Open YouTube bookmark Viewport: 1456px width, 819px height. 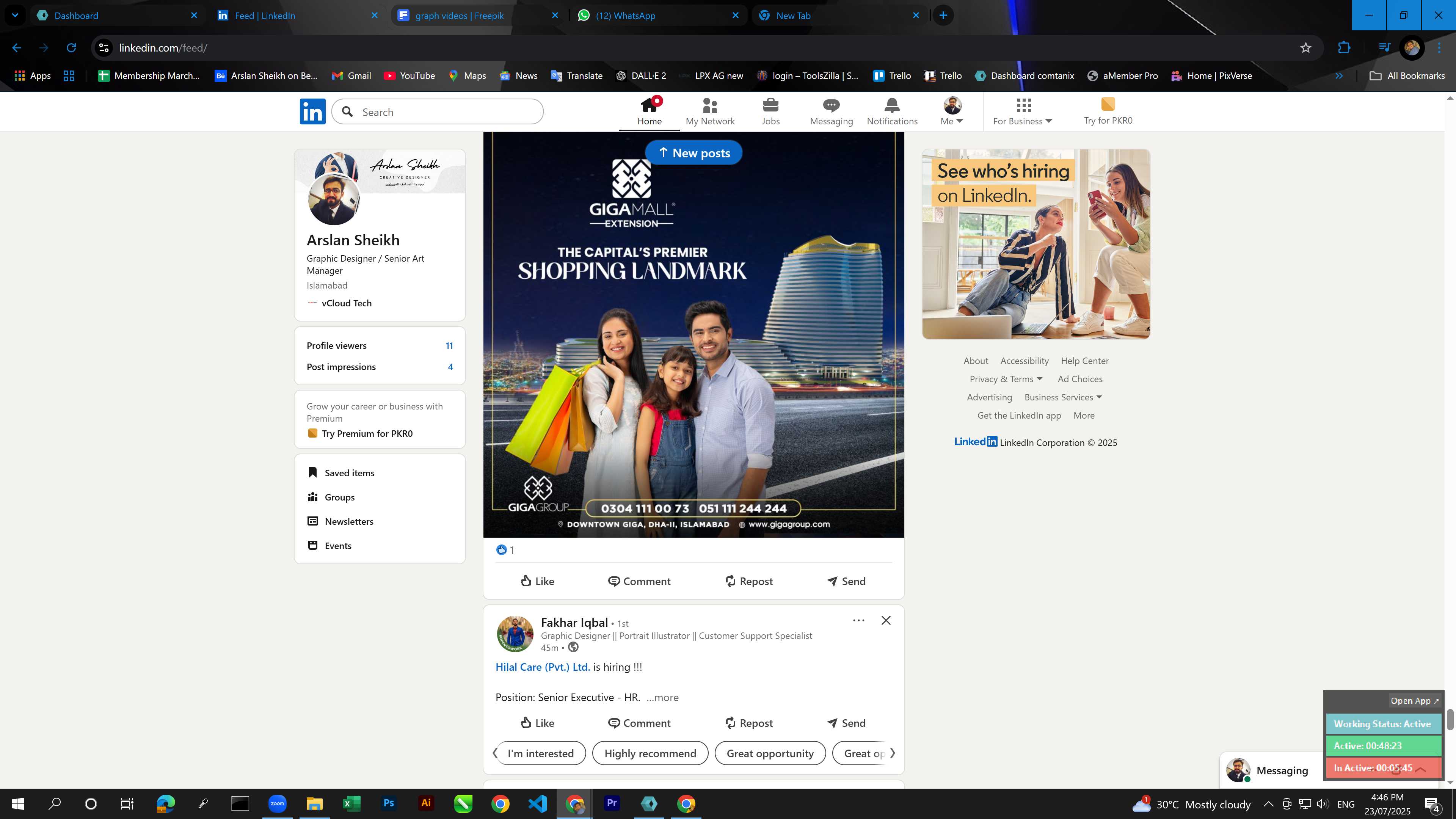pos(409,76)
